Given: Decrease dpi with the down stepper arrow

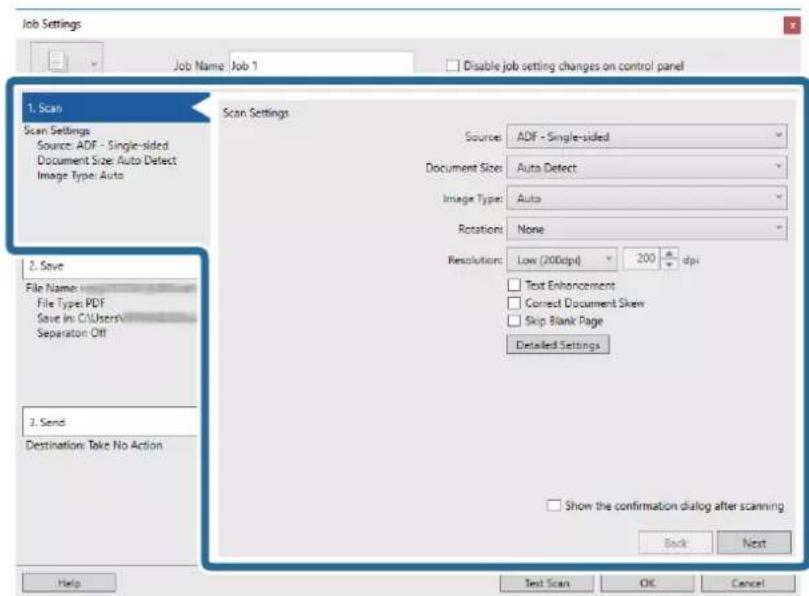Looking at the screenshot, I should tap(669, 265).
